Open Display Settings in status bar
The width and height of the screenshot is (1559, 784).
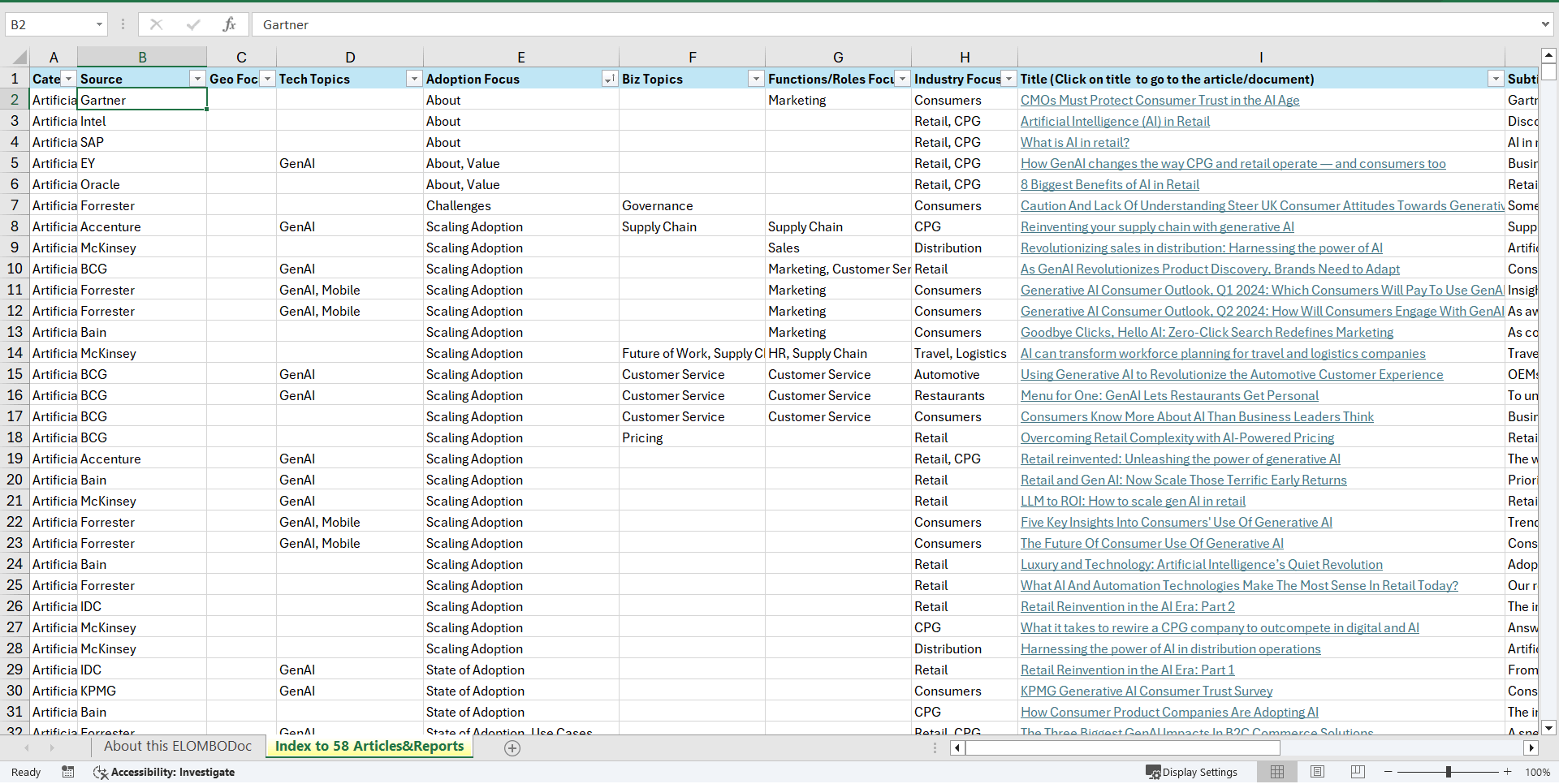point(1191,772)
